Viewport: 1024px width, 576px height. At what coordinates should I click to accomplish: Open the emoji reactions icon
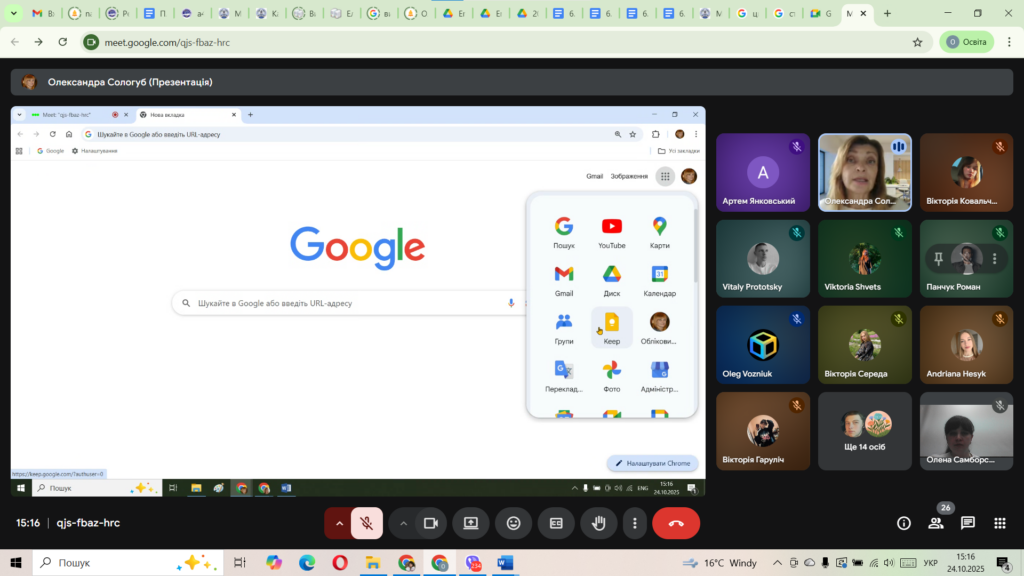(513, 523)
